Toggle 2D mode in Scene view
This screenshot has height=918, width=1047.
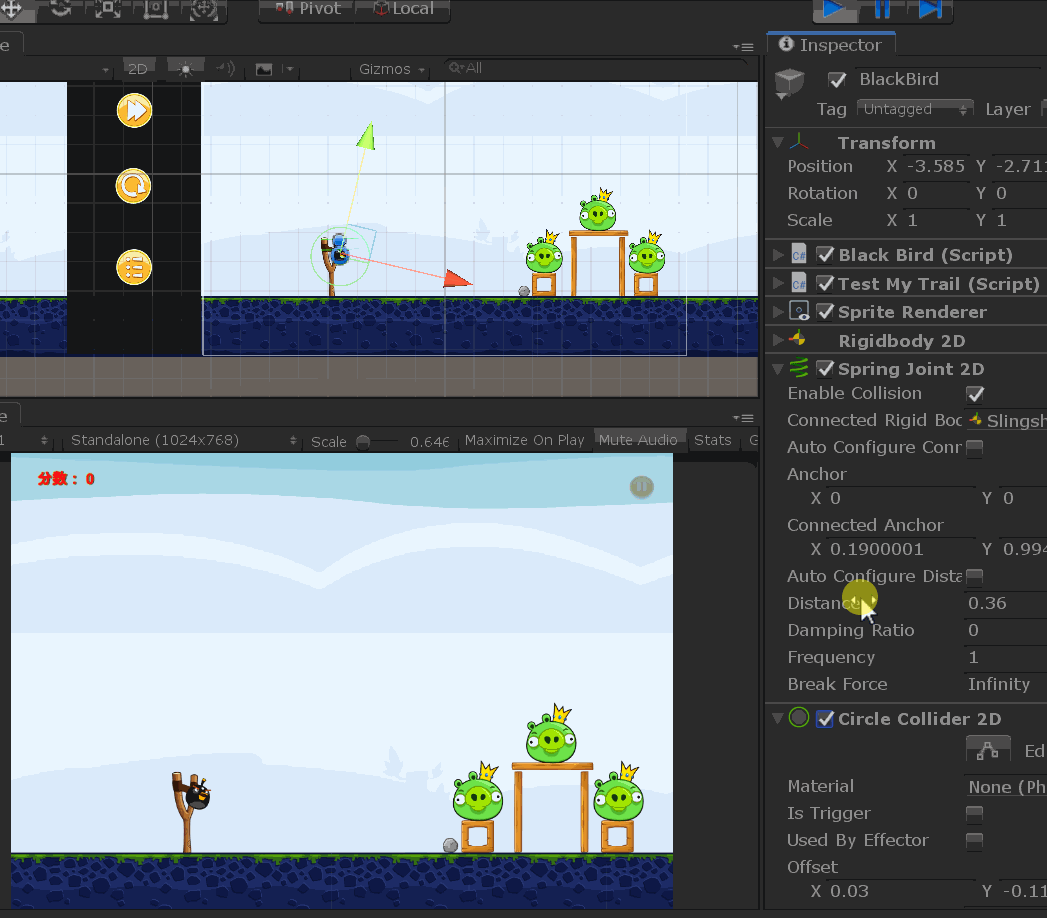(x=138, y=69)
